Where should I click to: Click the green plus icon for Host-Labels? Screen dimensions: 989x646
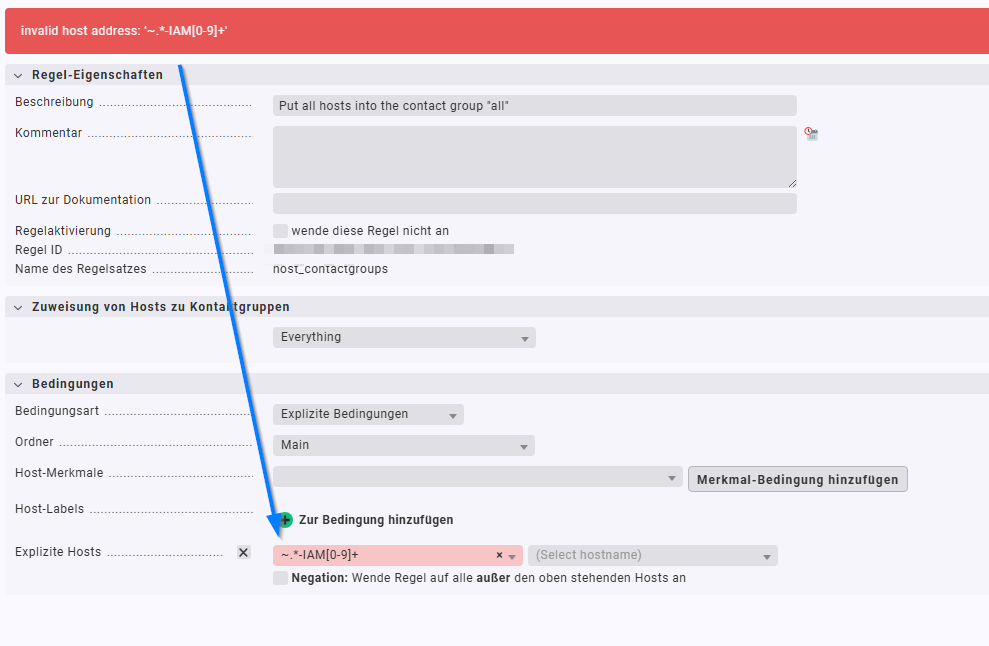point(285,520)
